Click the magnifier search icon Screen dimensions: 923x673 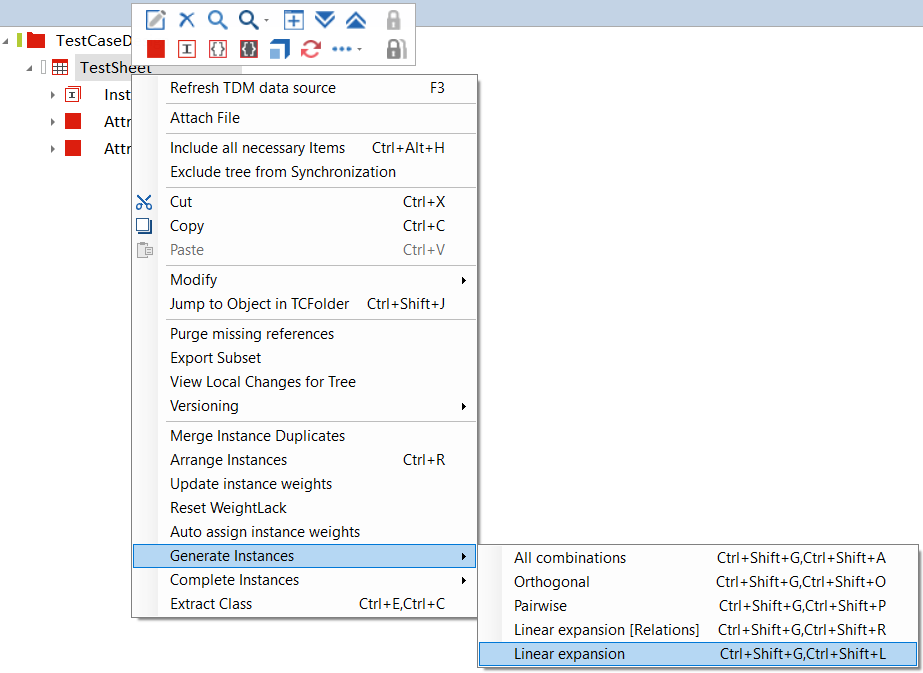pos(217,19)
